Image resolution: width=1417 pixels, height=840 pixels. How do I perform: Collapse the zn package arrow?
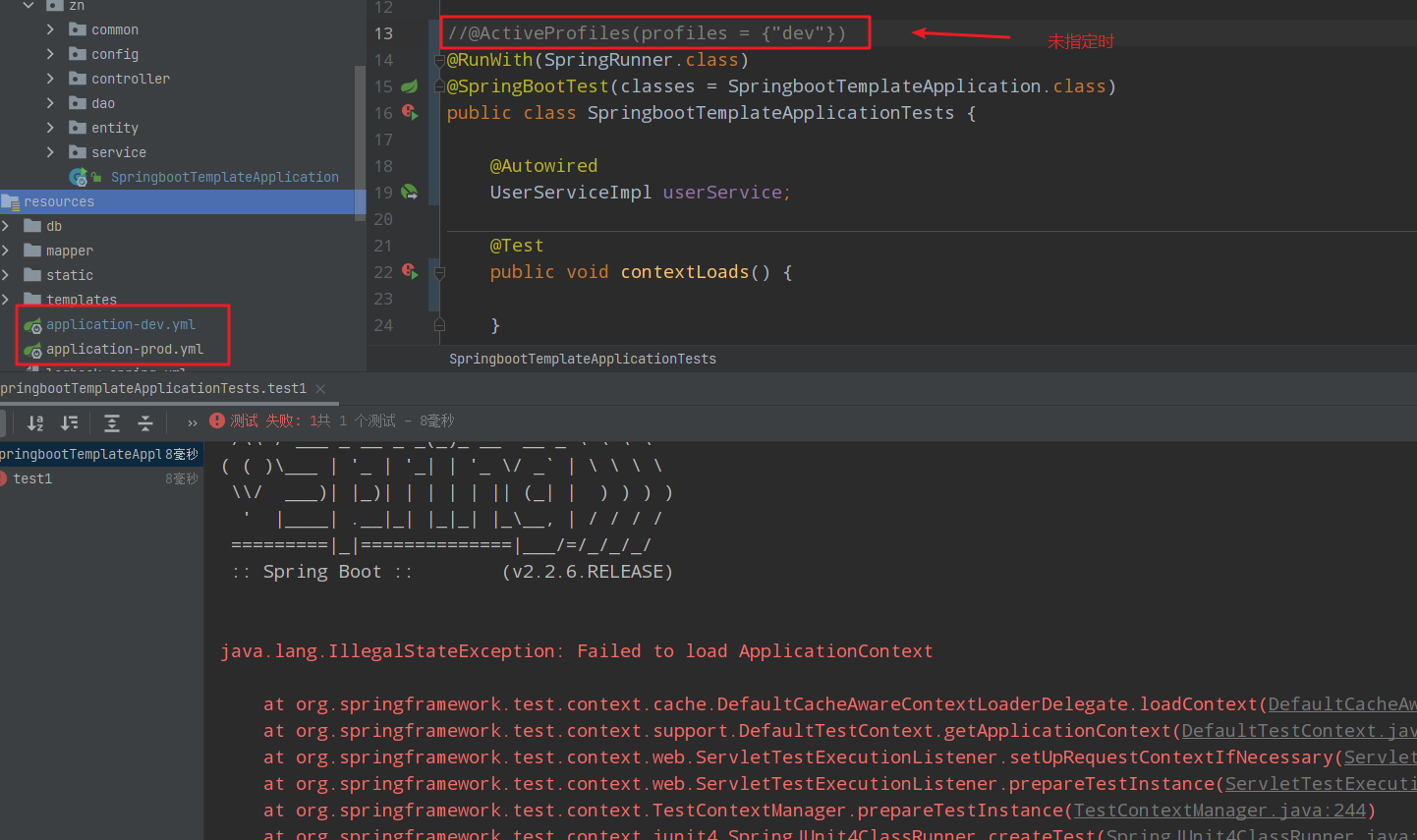(28, 6)
